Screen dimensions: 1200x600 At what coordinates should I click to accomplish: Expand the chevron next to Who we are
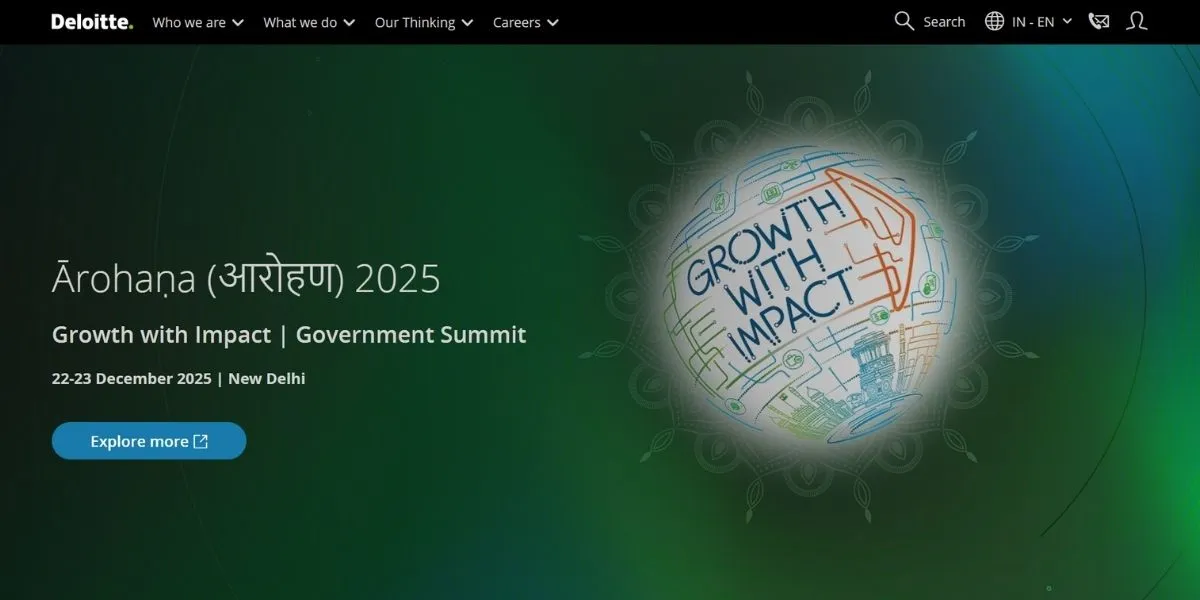pos(237,23)
